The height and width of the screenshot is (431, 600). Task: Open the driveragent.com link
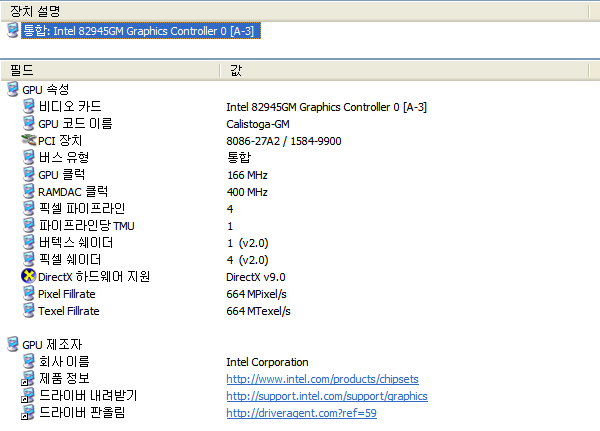pos(302,413)
